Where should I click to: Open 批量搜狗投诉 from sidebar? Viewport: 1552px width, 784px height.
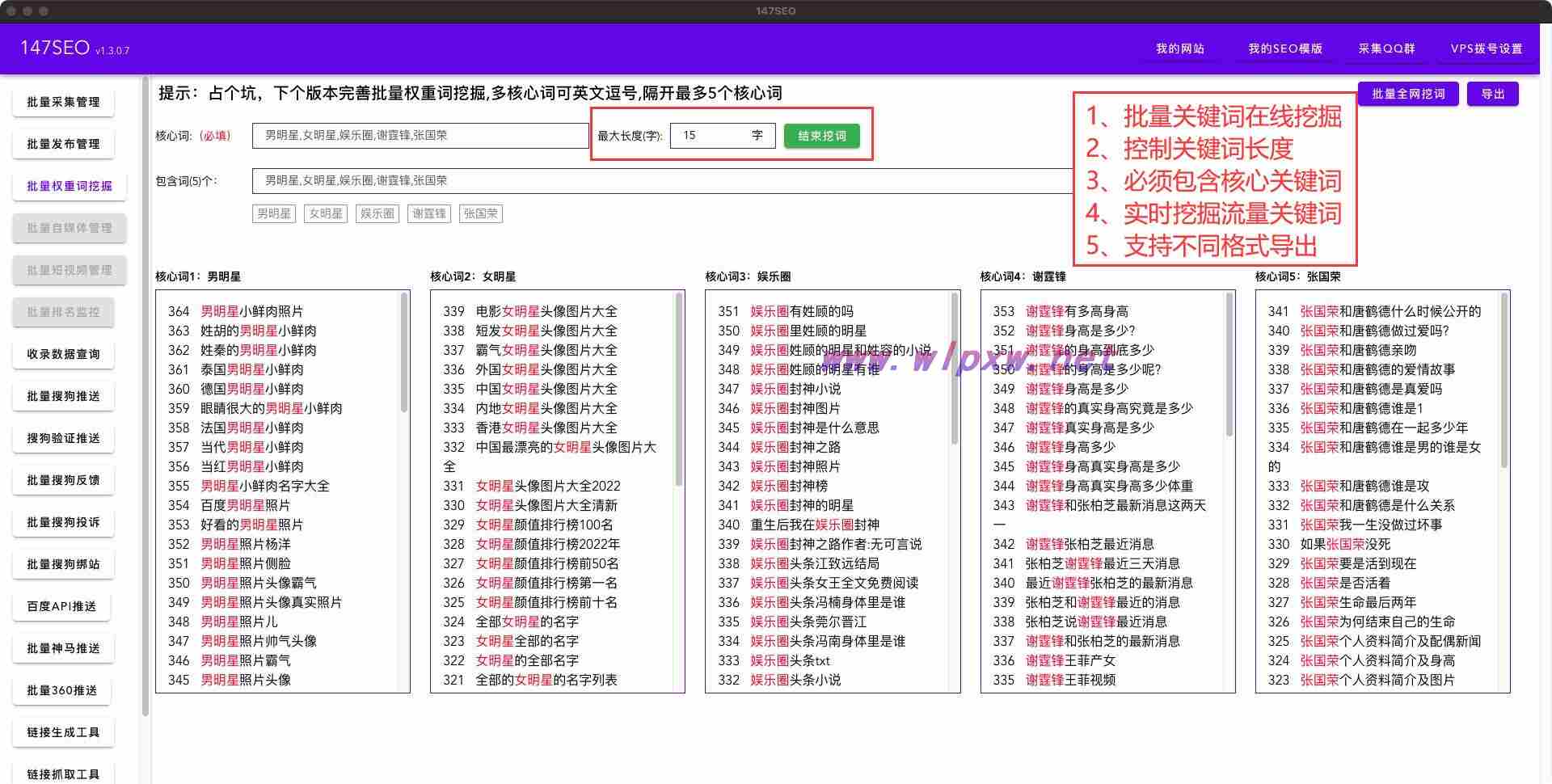click(63, 522)
